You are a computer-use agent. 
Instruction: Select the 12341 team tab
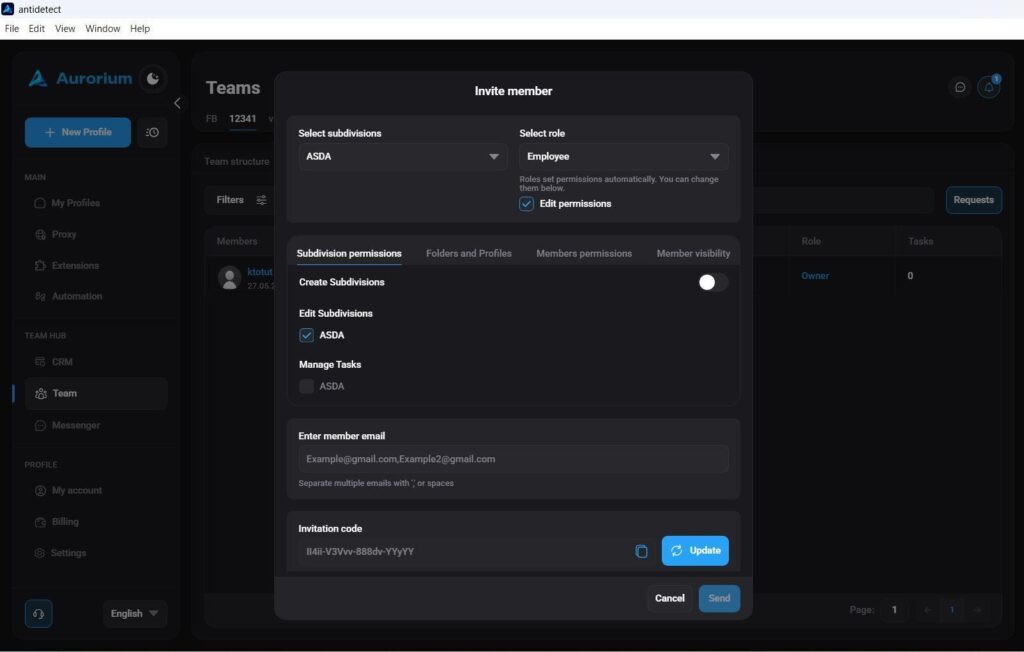click(x=242, y=119)
